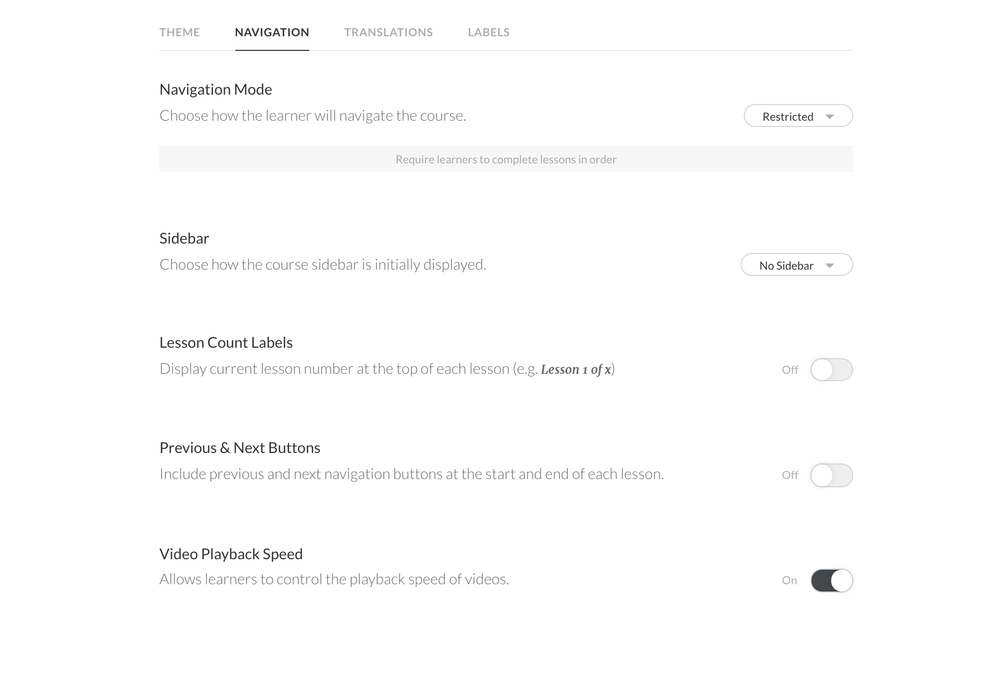Open the Translations tab
The height and width of the screenshot is (682, 999).
point(388,32)
